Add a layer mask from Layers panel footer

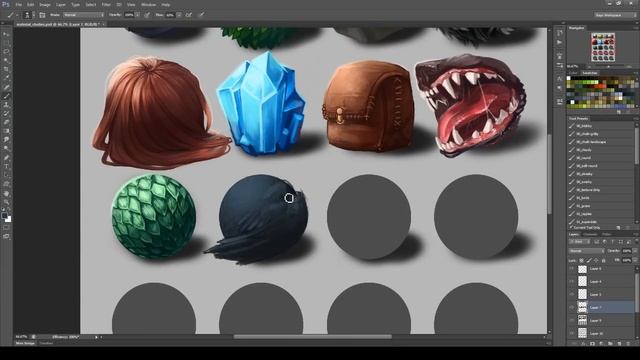click(593, 344)
